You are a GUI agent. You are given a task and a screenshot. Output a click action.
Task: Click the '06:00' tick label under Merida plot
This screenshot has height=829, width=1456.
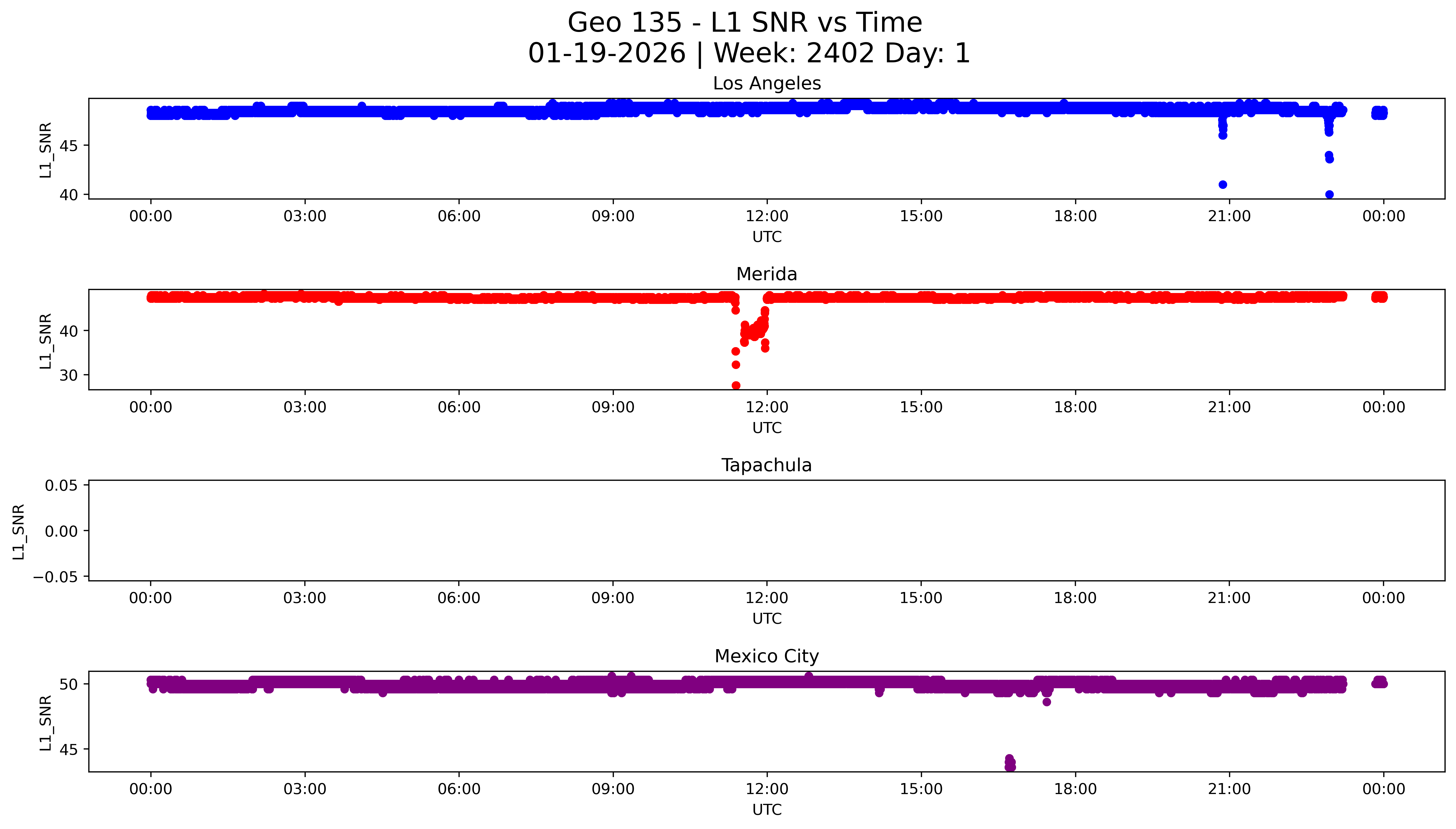coord(459,407)
